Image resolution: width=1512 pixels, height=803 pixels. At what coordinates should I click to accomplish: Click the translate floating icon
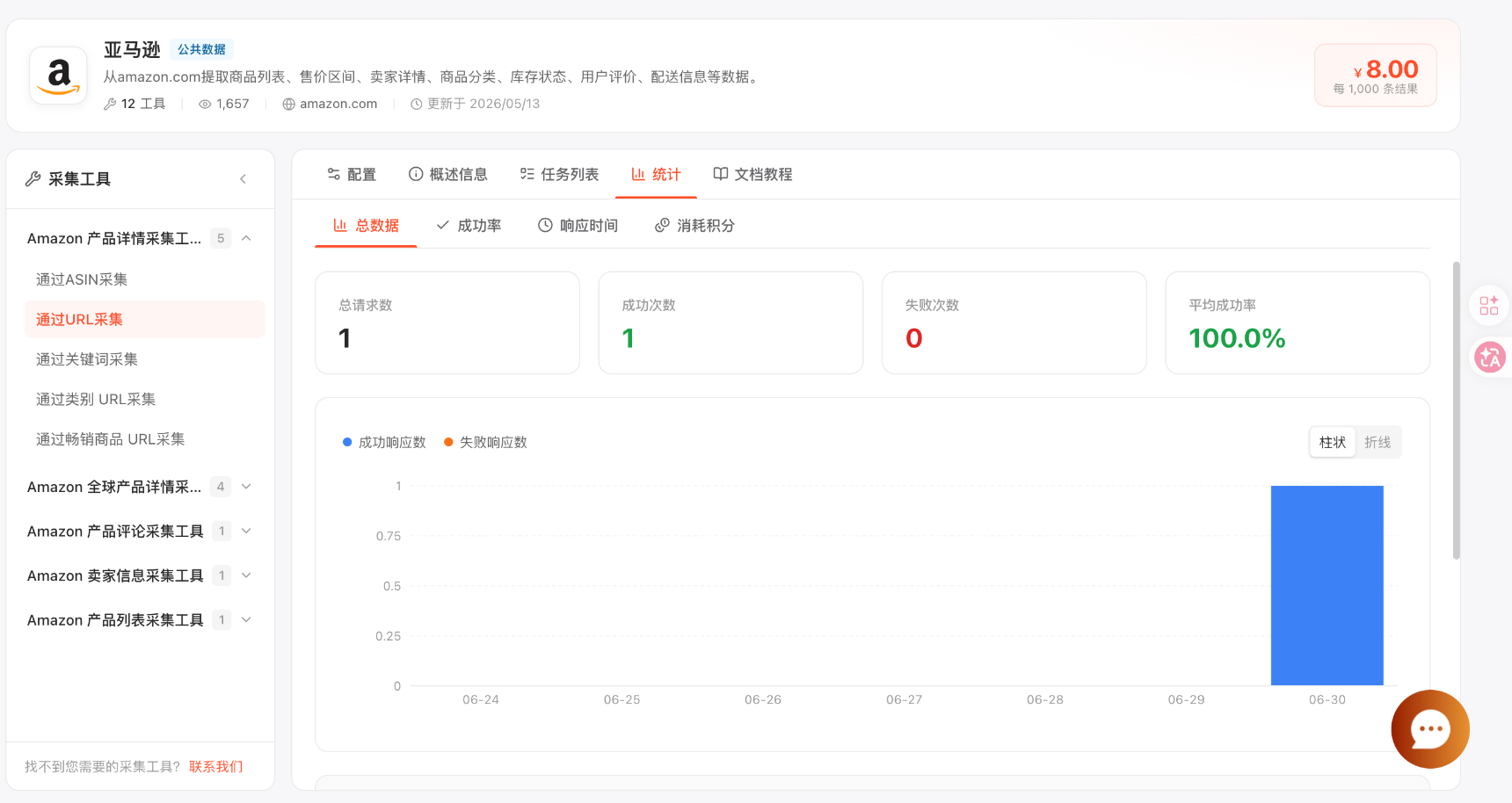[x=1490, y=358]
